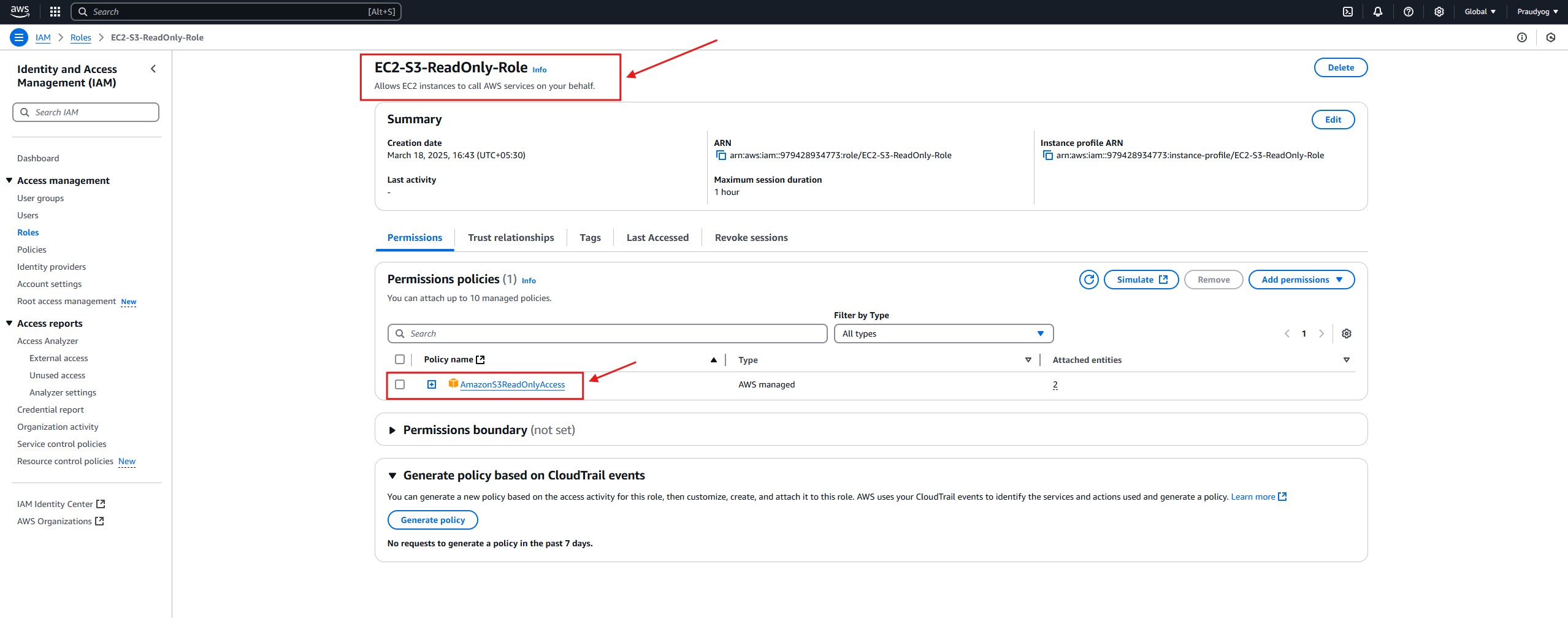Open policy table preferences gear
The height and width of the screenshot is (618, 1568).
[1346, 334]
